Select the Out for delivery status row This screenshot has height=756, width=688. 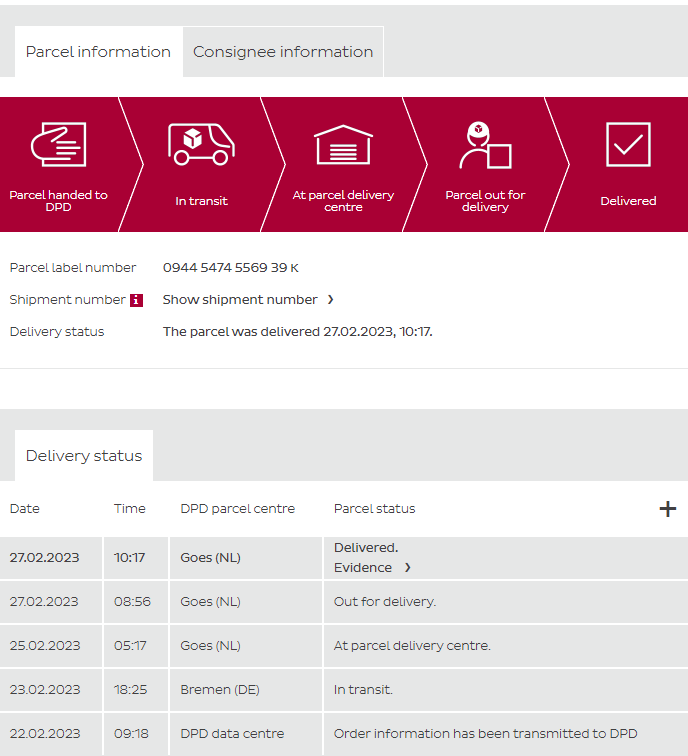[x=385, y=602]
